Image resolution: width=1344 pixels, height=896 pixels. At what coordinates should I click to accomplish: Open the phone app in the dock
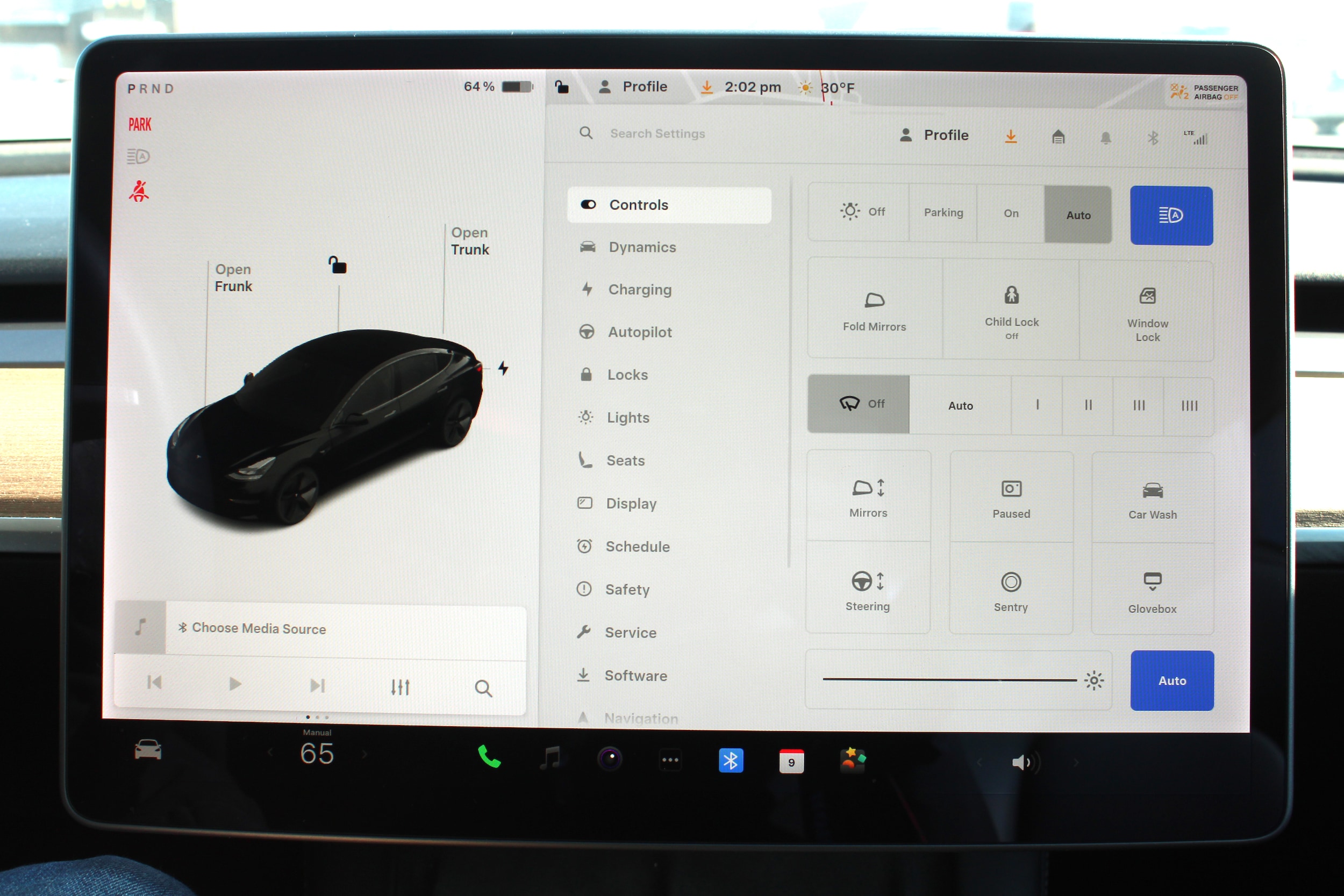[x=489, y=758]
